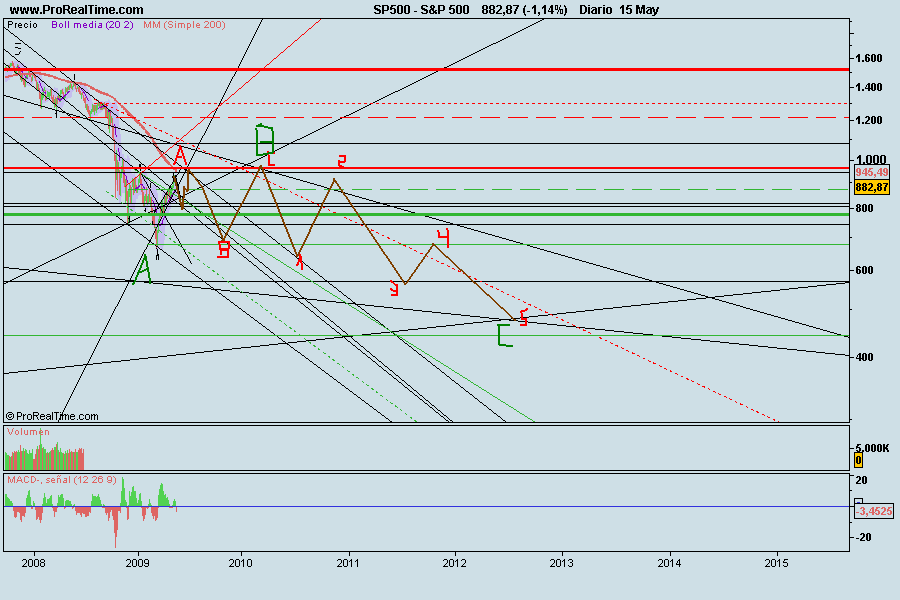Click the 15 May date label
Viewport: 900px width, 600px height.
tap(639, 10)
